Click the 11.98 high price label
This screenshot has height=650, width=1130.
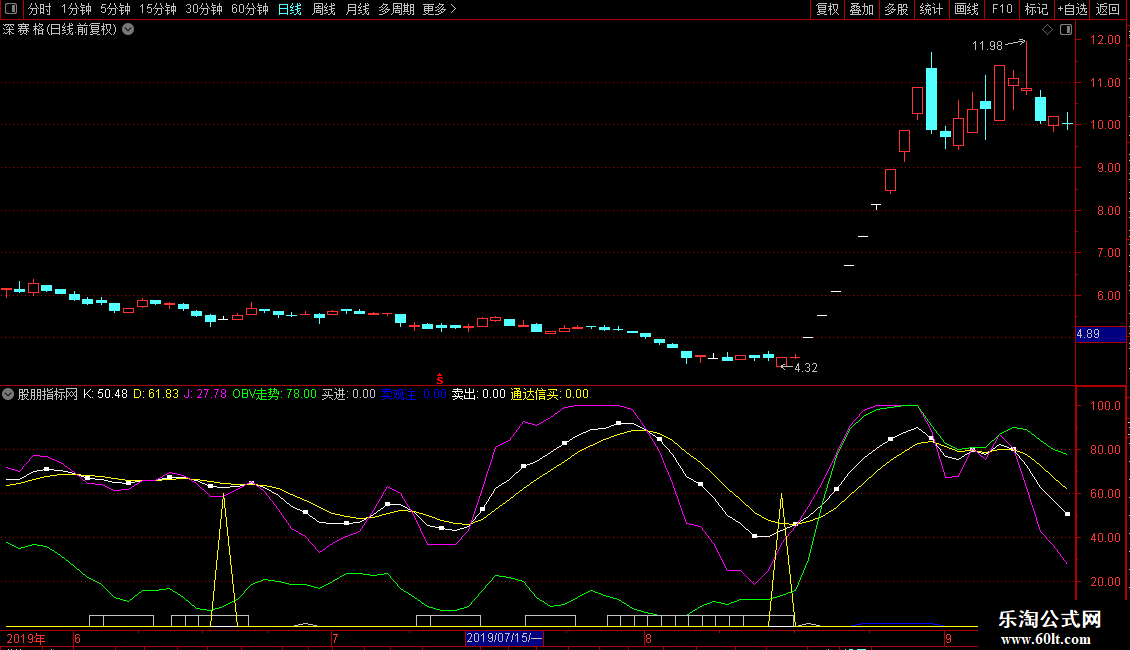(x=987, y=46)
